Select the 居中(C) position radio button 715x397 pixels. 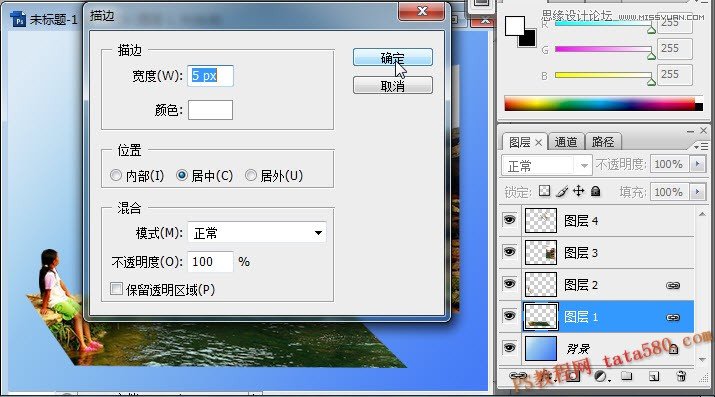click(181, 175)
